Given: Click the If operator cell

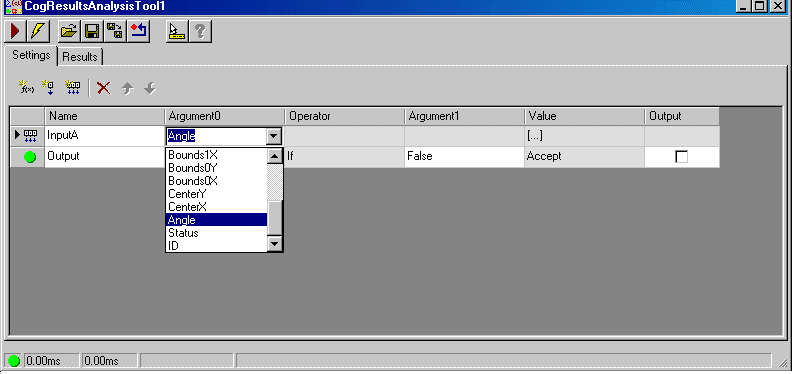Looking at the screenshot, I should pyautogui.click(x=344, y=157).
